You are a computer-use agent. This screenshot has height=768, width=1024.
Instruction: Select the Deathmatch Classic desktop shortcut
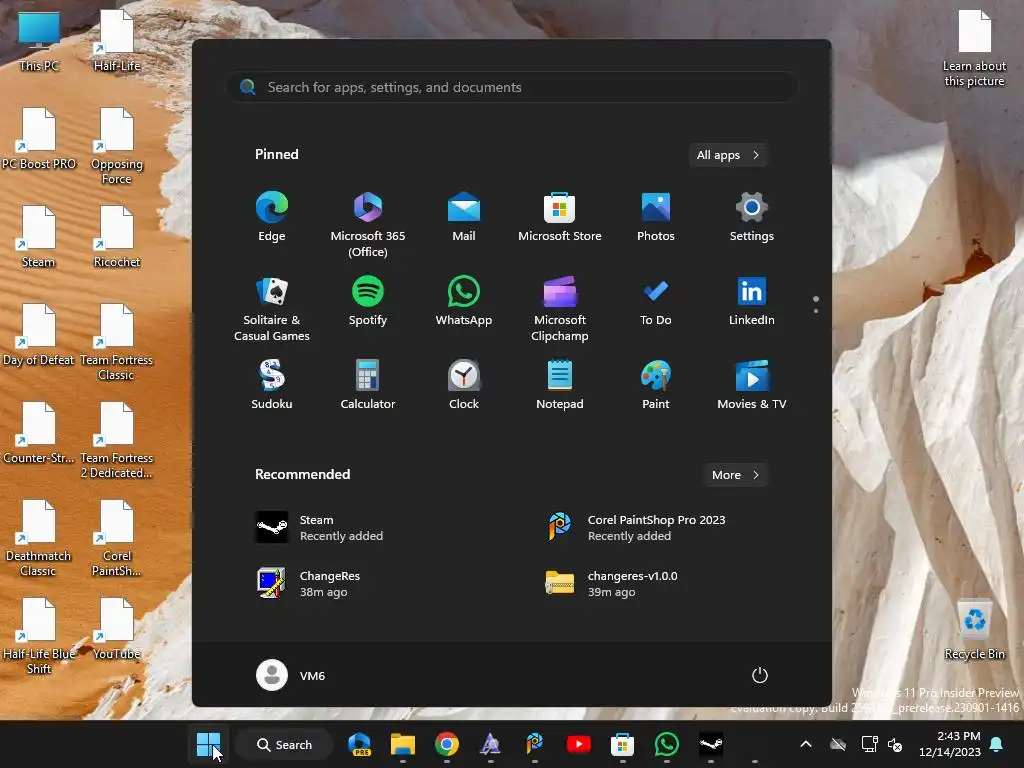pyautogui.click(x=39, y=537)
